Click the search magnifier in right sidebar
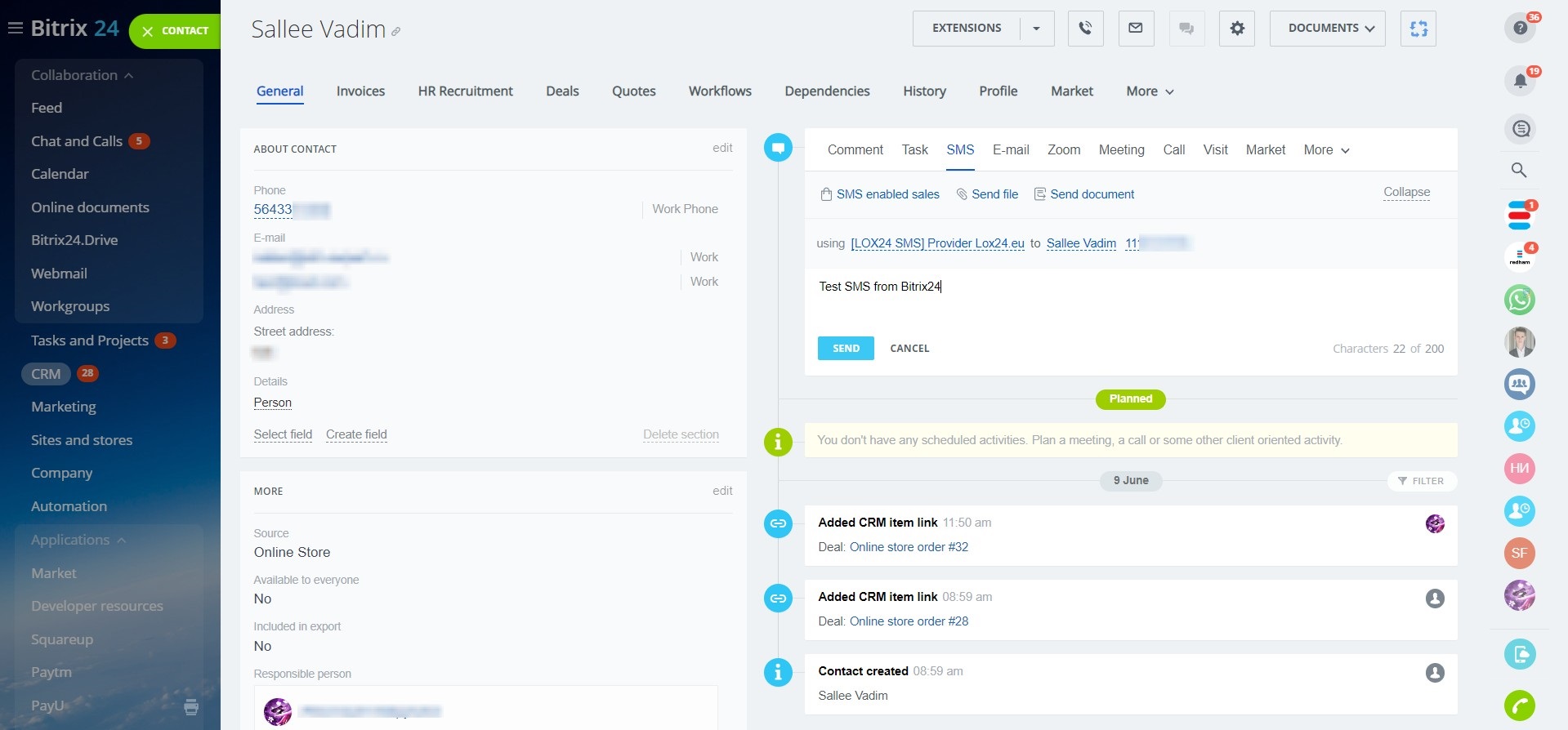Viewport: 1568px width, 730px height. (1519, 170)
